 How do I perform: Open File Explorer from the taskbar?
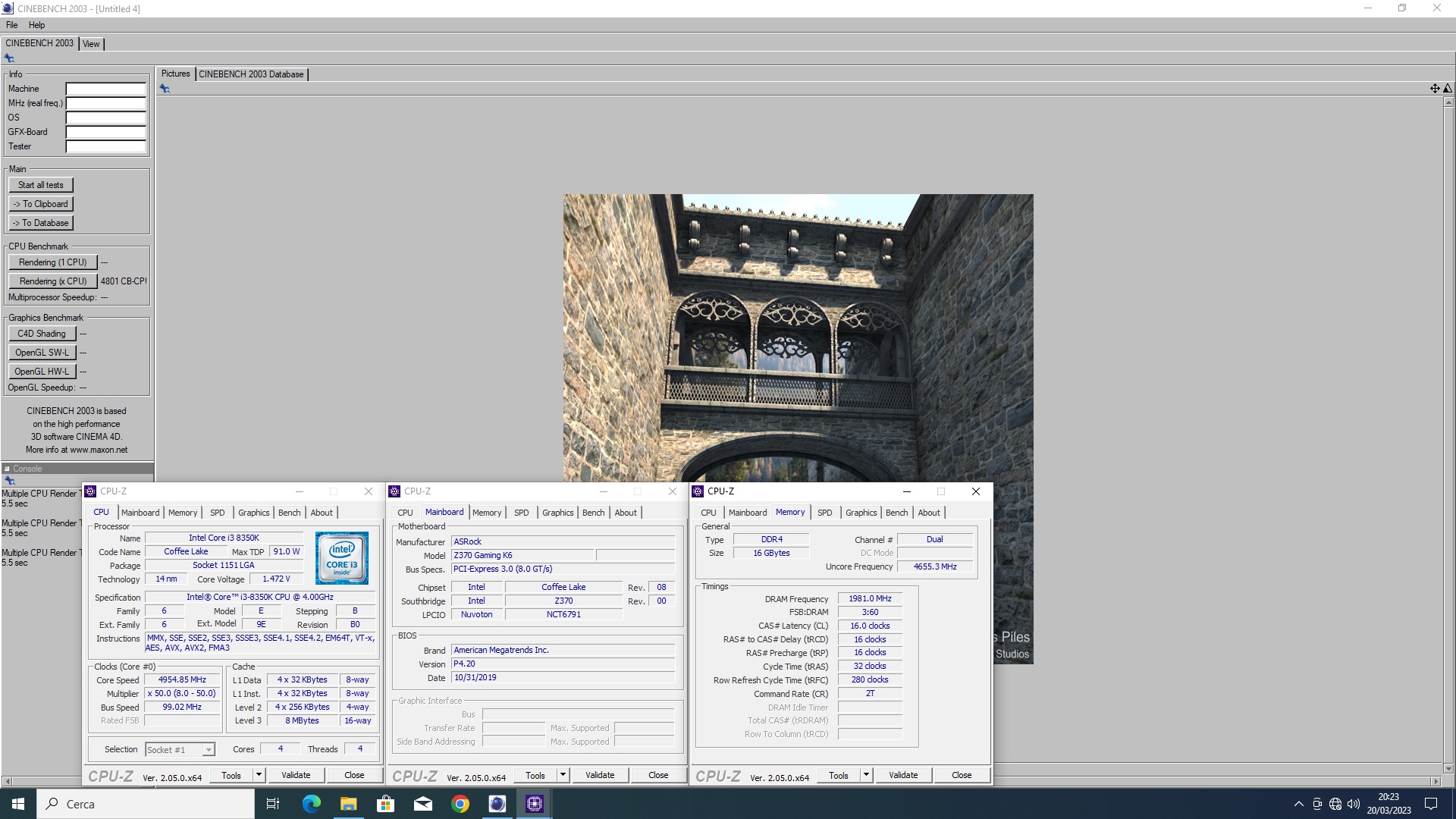pos(348,804)
